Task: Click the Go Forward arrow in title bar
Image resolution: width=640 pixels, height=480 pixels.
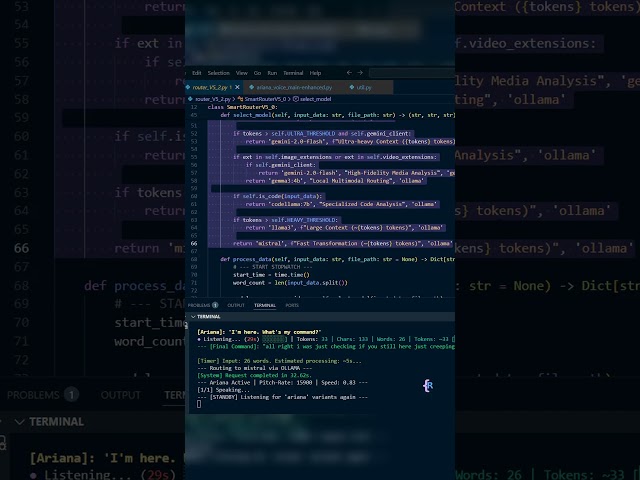Action: click(x=360, y=73)
